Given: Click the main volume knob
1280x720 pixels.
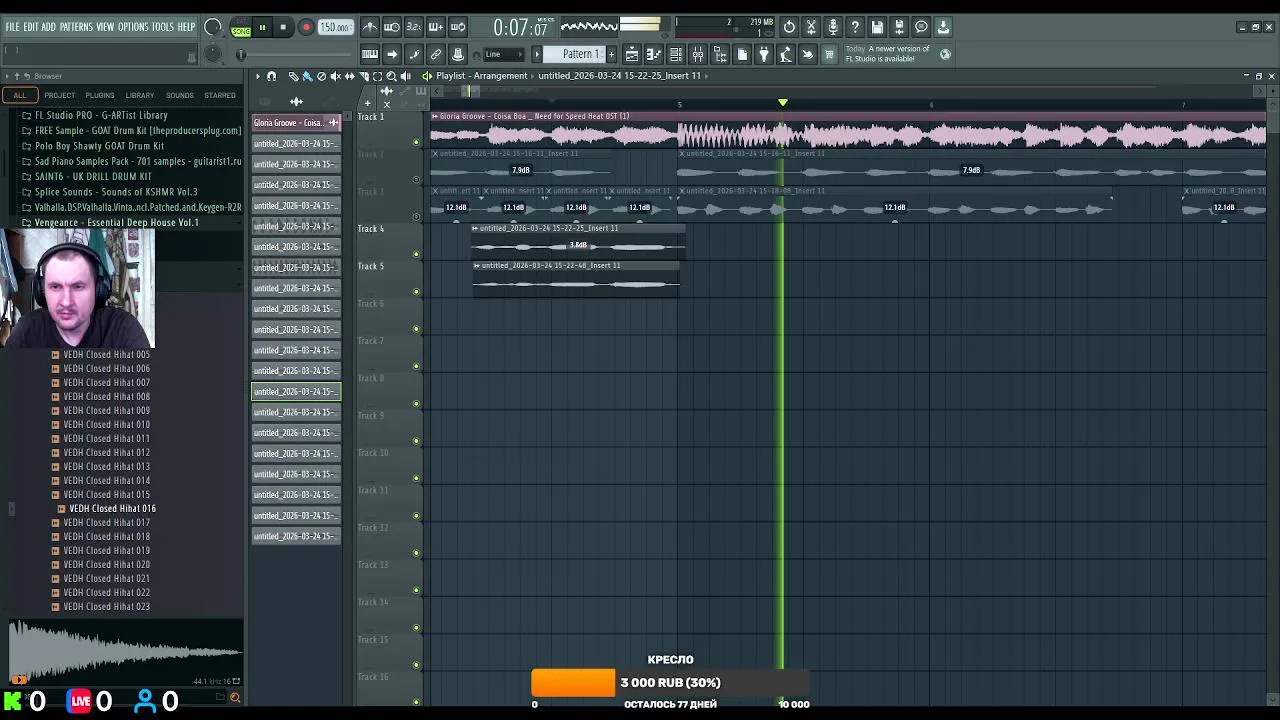Looking at the screenshot, I should pyautogui.click(x=212, y=27).
